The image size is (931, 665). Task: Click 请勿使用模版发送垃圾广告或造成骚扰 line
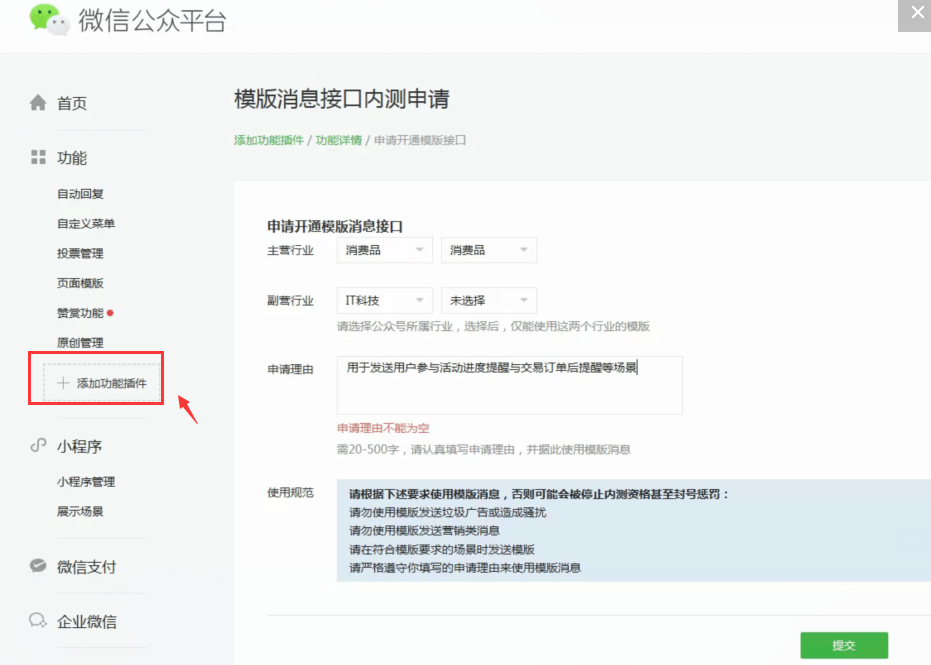[x=448, y=512]
